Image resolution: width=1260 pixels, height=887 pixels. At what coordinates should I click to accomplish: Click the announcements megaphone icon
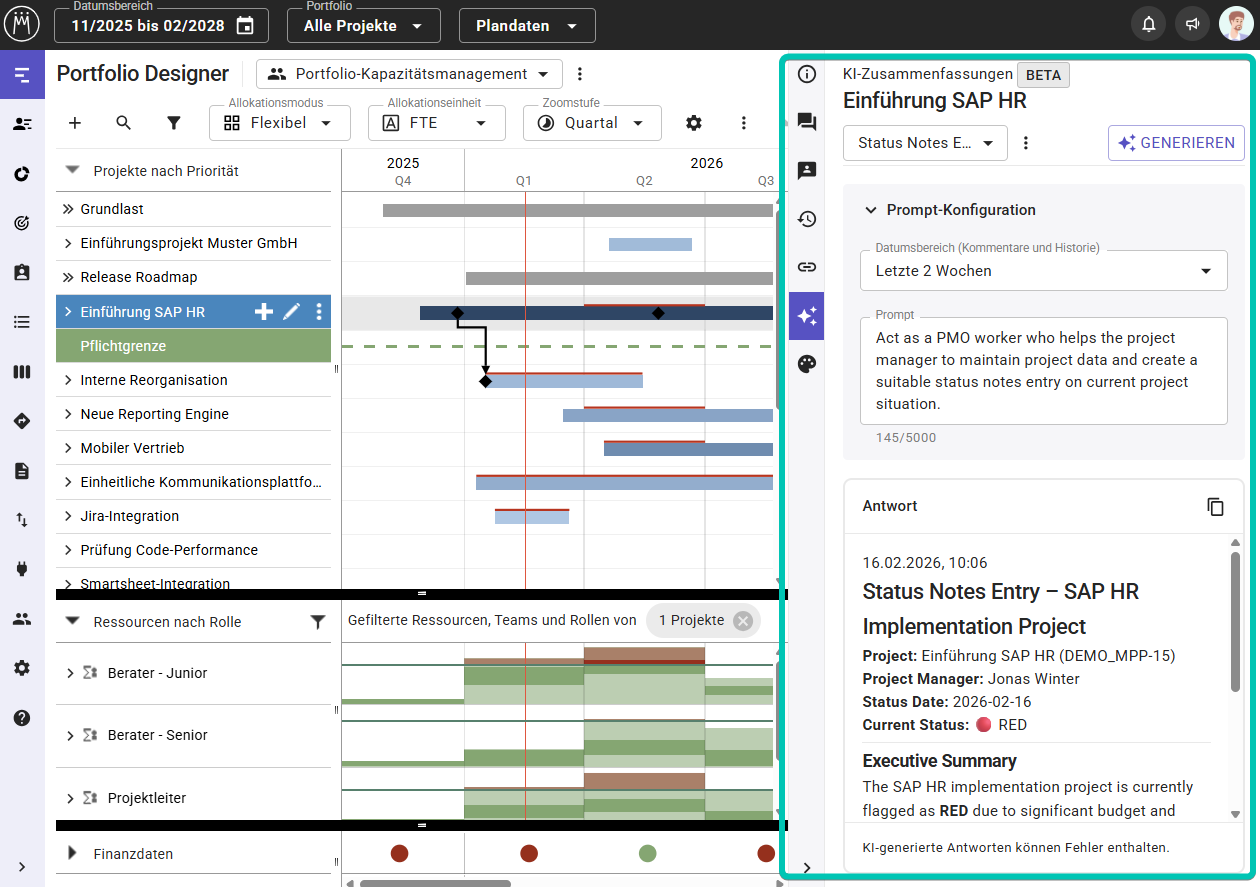click(1192, 25)
